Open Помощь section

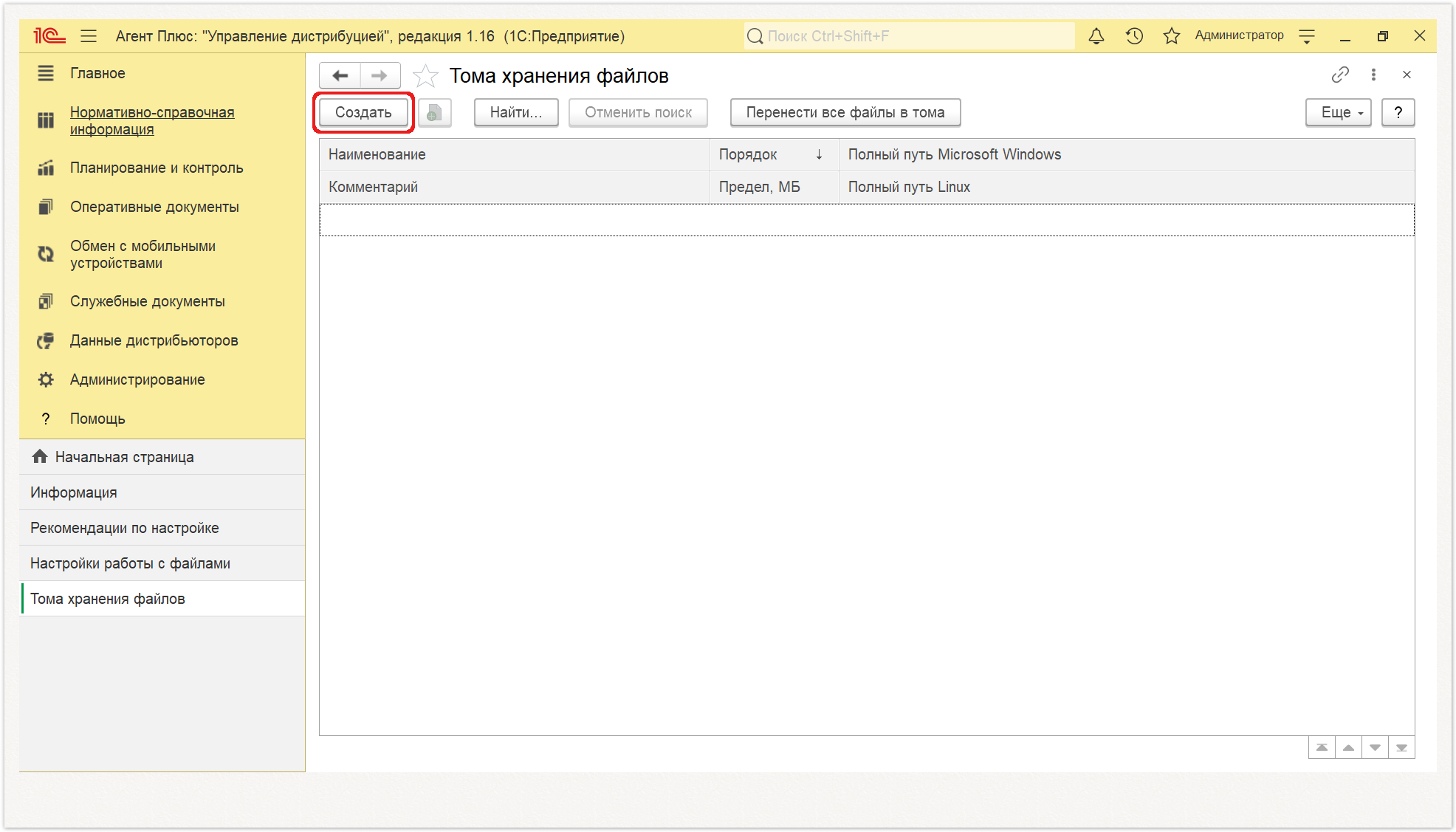pos(97,419)
